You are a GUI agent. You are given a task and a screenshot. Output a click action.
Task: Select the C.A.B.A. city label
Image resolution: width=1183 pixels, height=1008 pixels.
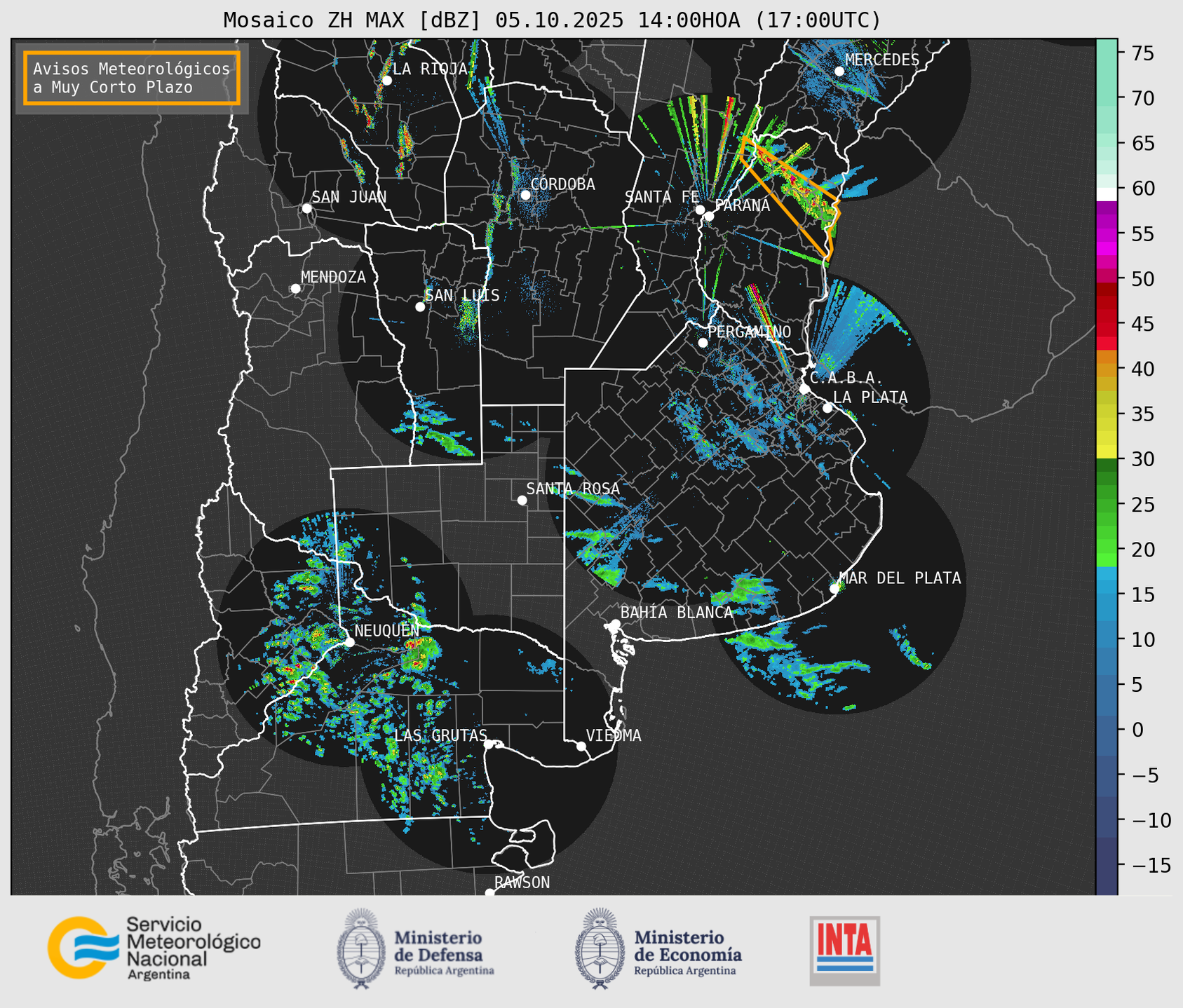coord(846,378)
